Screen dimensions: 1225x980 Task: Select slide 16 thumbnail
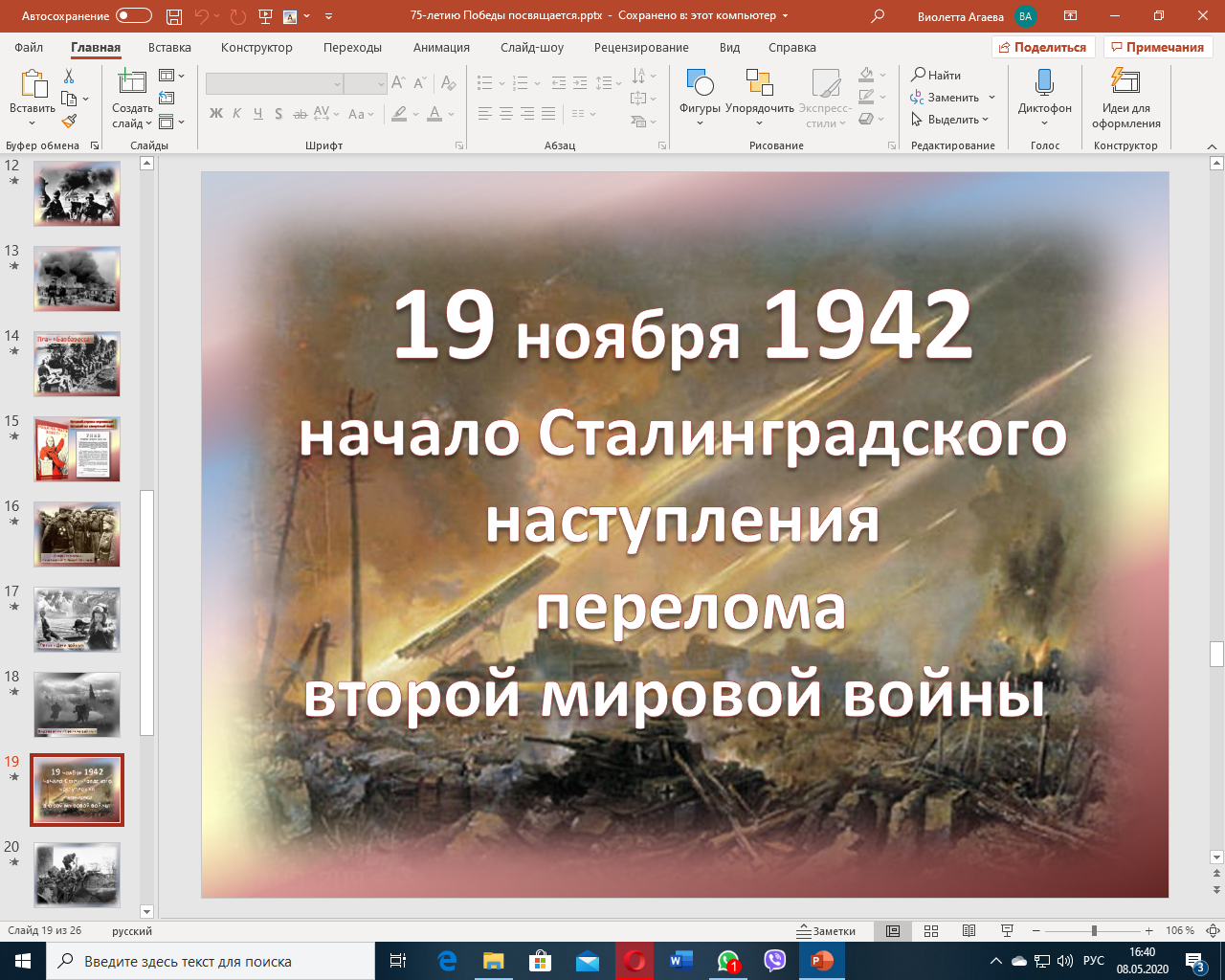coord(78,534)
